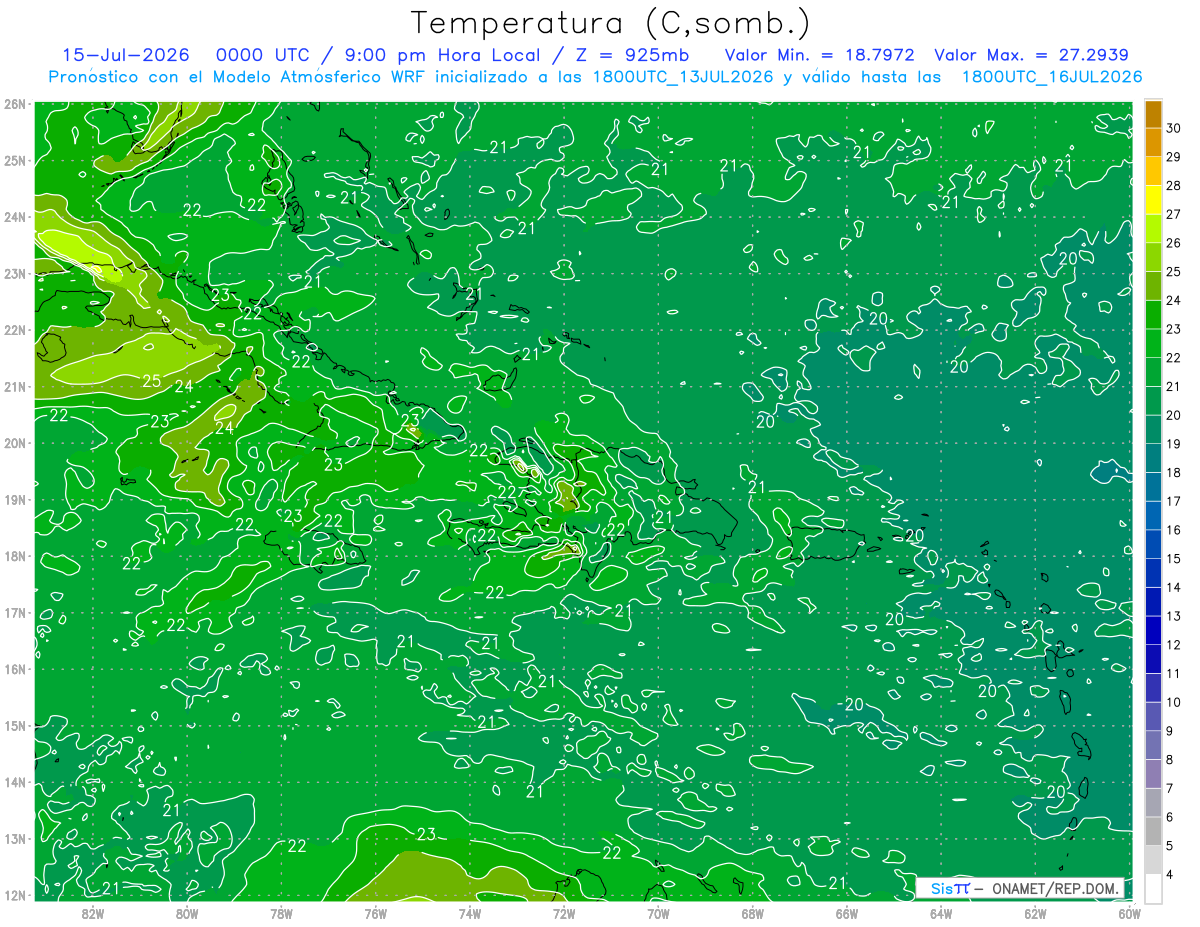The image size is (1200, 927).
Task: Click the color scale label "17"
Action: click(1174, 501)
